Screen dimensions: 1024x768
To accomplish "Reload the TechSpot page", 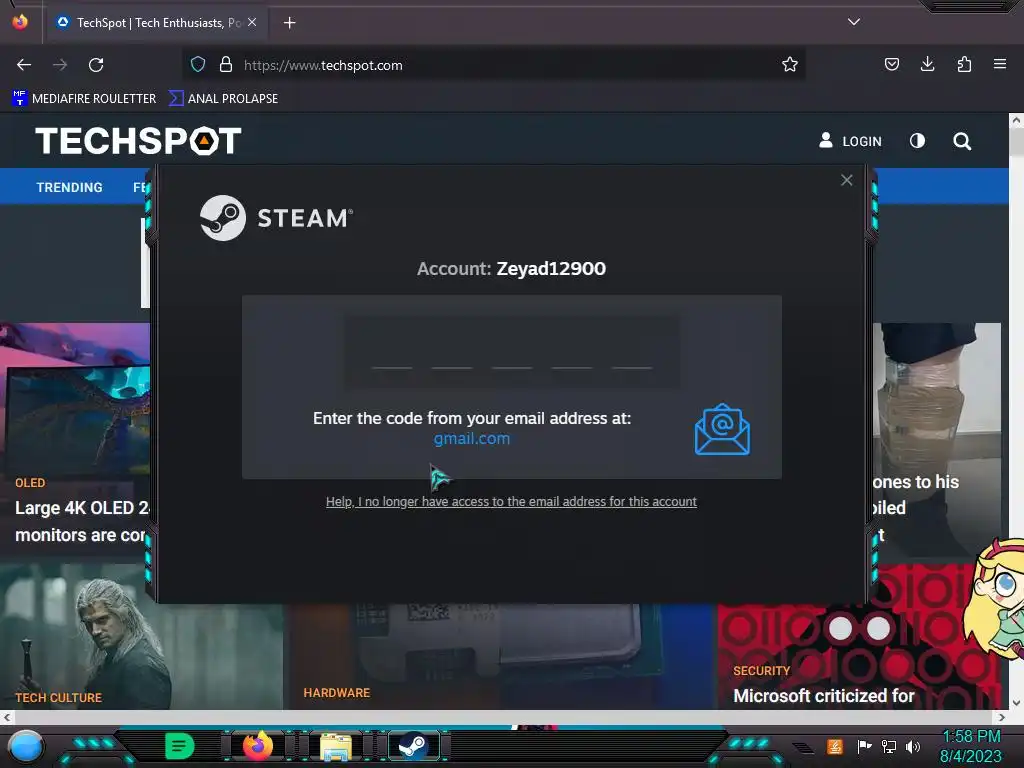I will (96, 65).
